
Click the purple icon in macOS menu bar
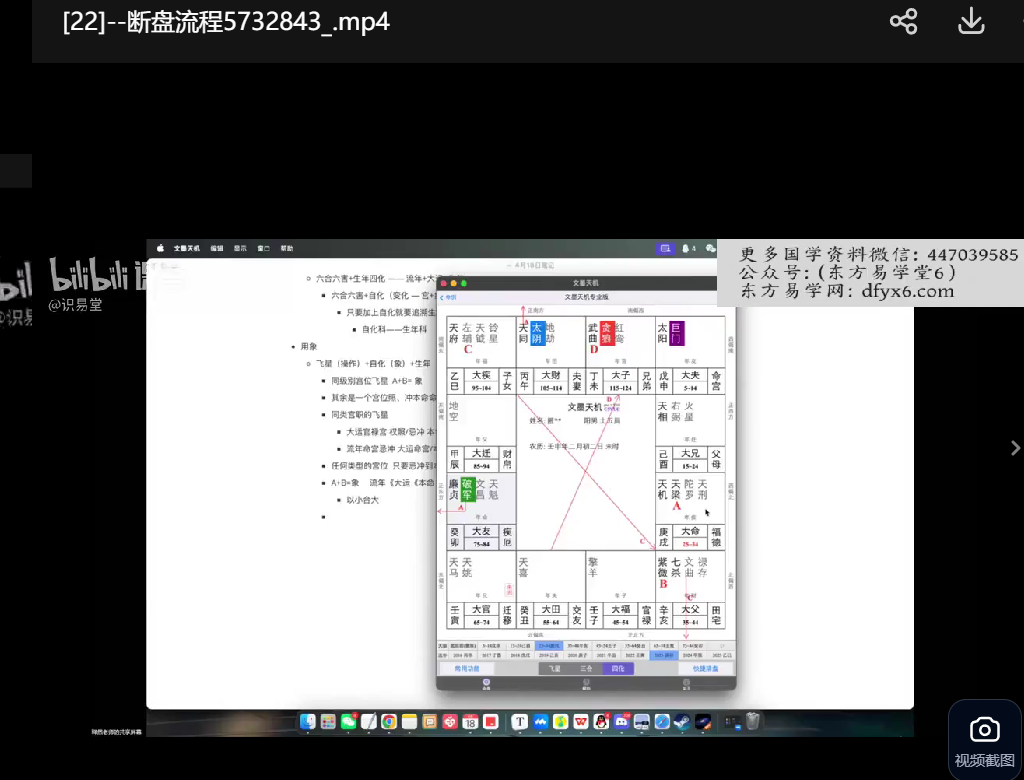665,248
